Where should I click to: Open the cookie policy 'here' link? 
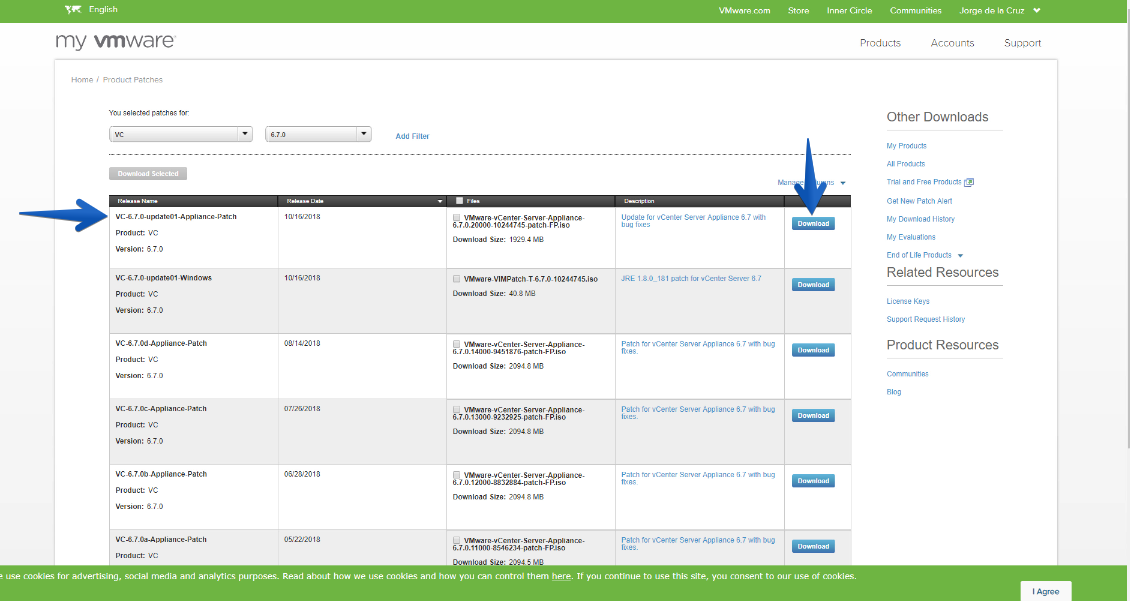(561, 576)
